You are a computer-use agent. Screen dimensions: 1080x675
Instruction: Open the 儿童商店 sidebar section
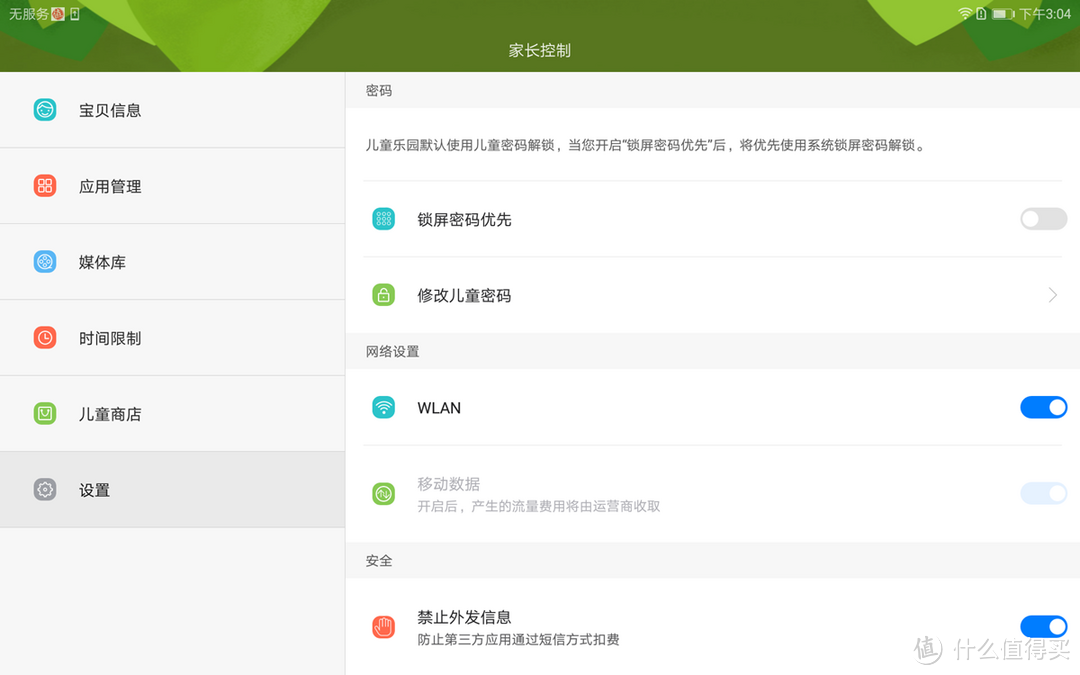pyautogui.click(x=172, y=413)
